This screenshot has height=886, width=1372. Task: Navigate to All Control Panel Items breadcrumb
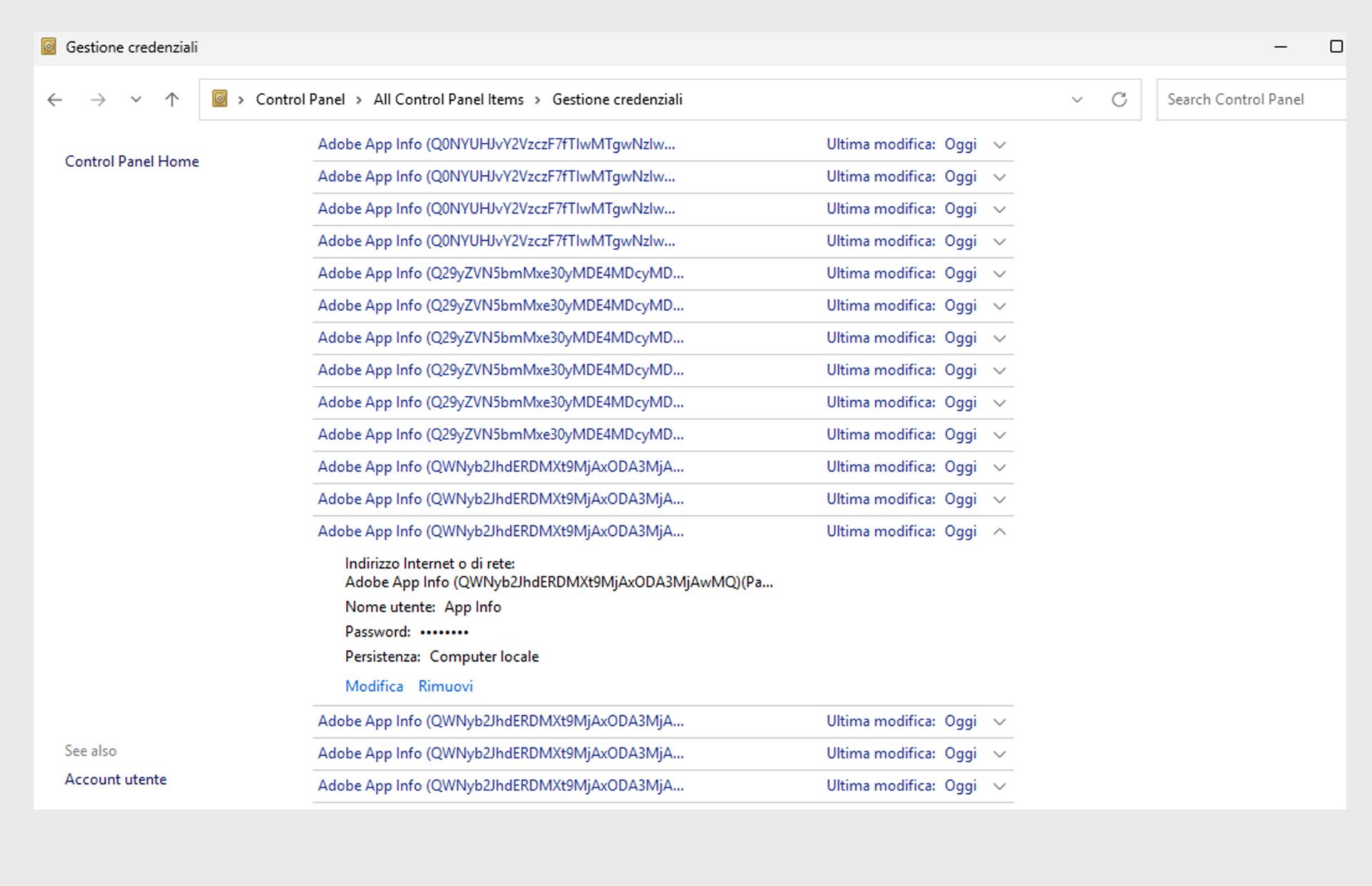point(448,99)
